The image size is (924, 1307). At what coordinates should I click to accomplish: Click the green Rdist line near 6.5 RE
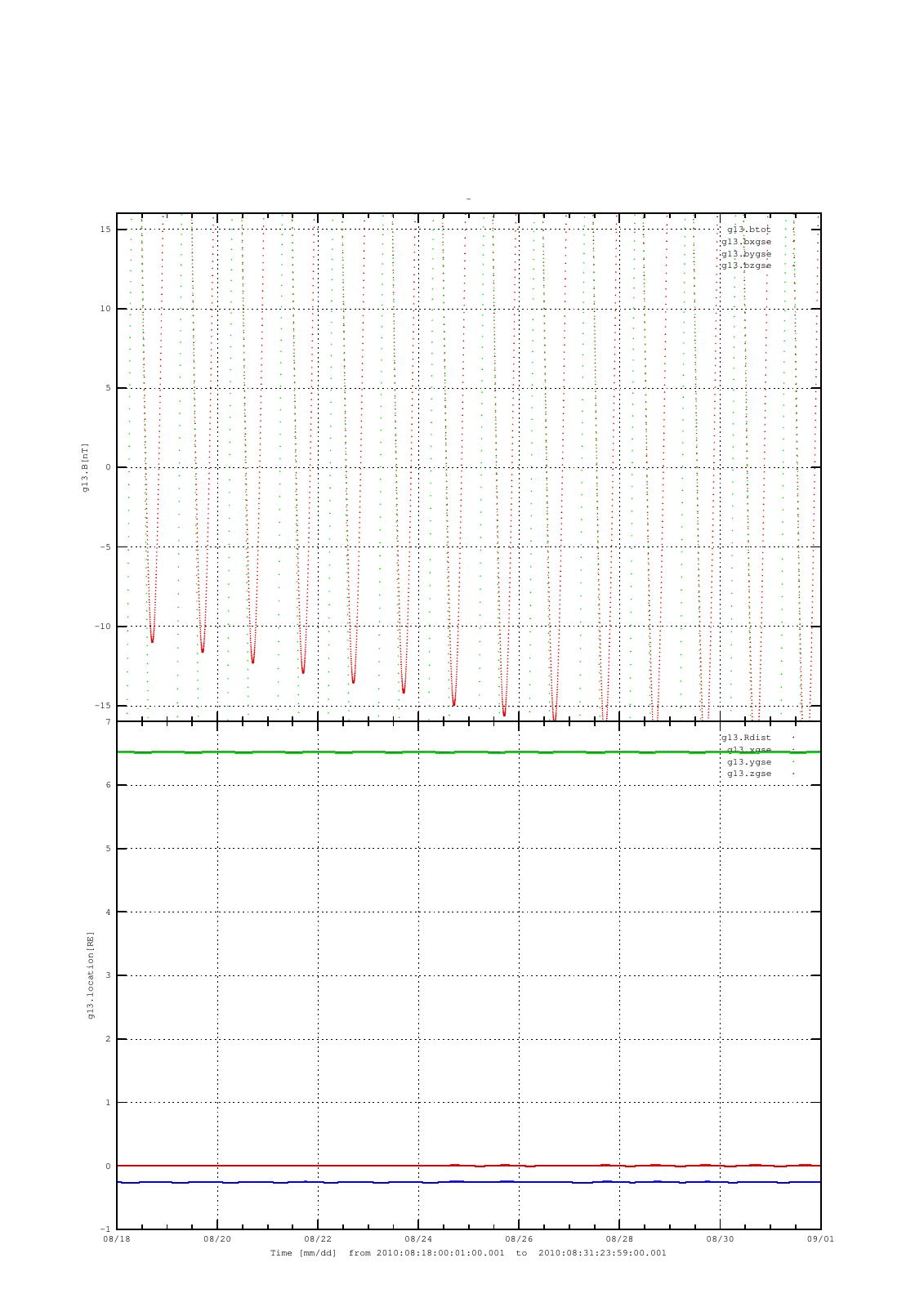point(468,752)
